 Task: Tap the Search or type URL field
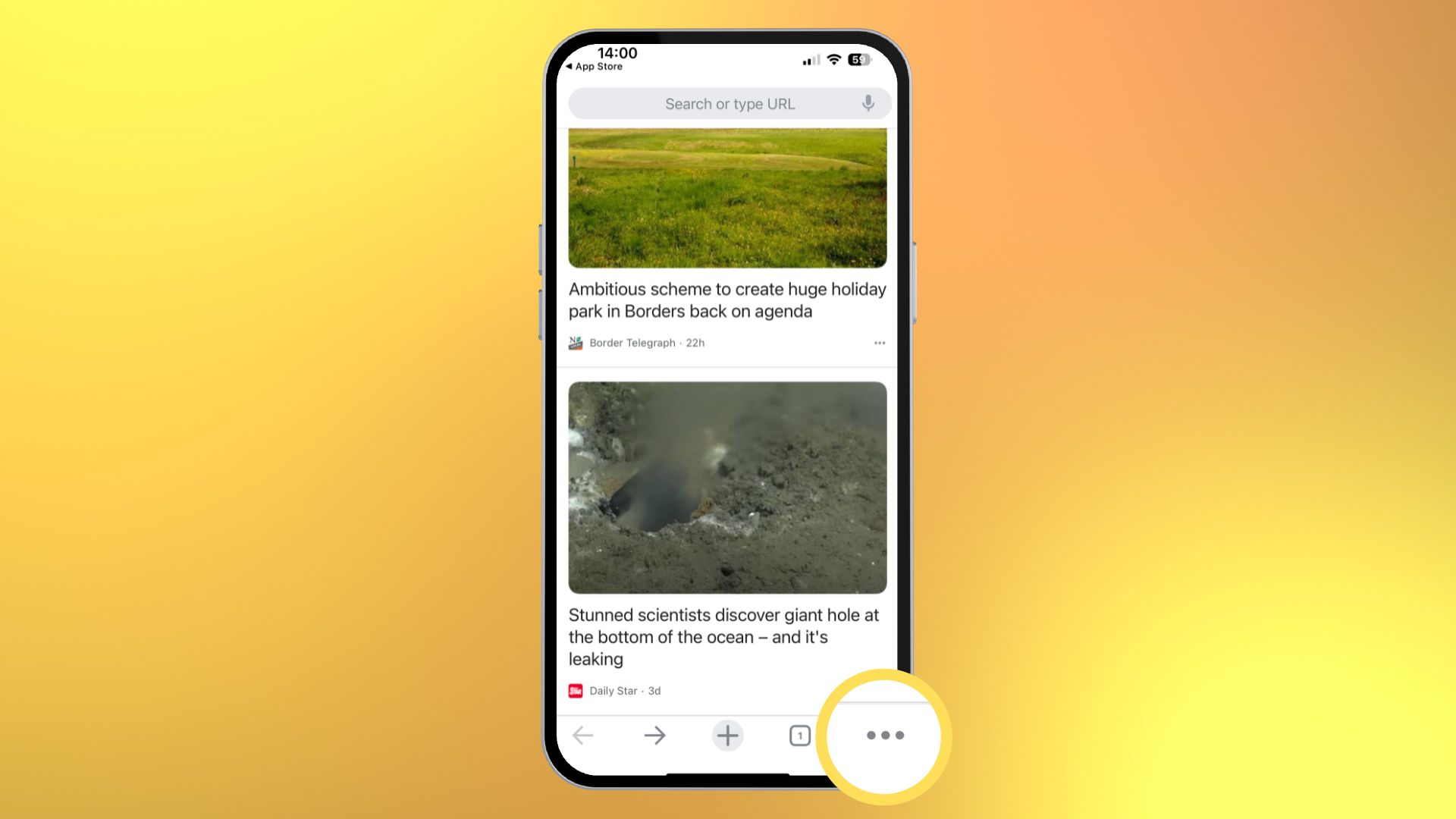point(729,104)
